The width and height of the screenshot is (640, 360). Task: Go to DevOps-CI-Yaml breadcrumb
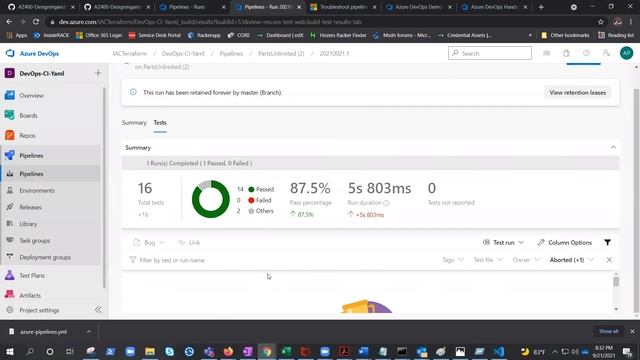(183, 53)
